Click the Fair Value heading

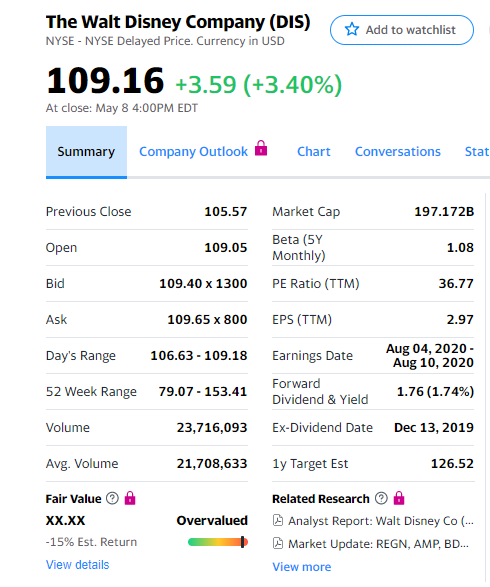[73, 499]
